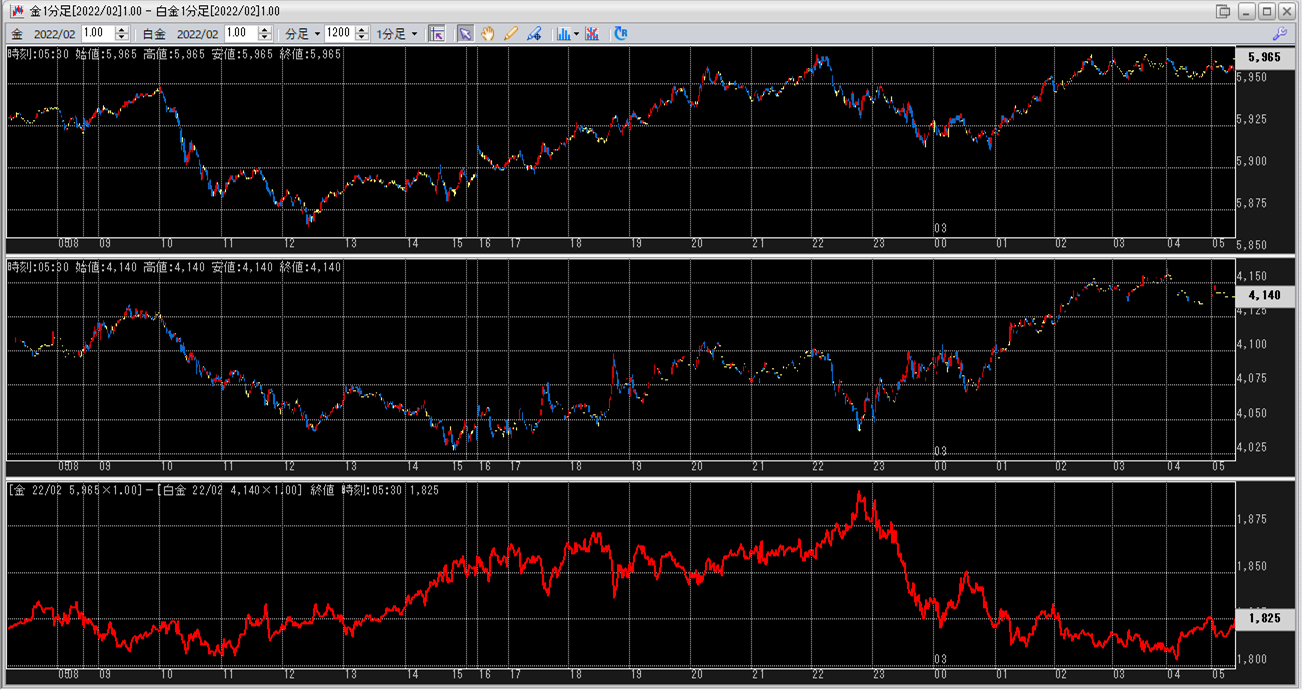
Task: Click the detach window icon in title bar
Action: 1223,11
